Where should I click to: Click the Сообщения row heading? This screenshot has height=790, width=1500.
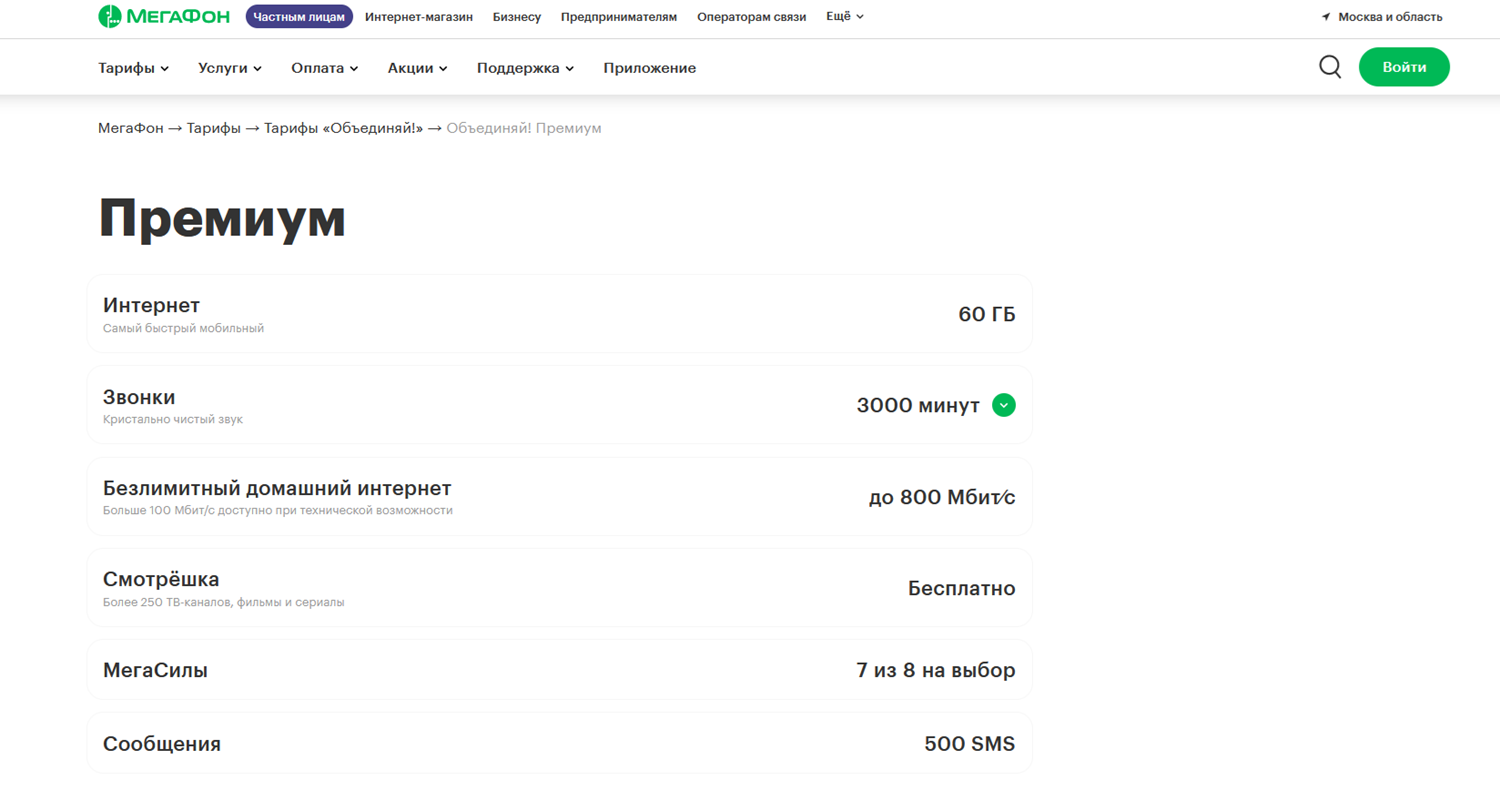pyautogui.click(x=162, y=744)
